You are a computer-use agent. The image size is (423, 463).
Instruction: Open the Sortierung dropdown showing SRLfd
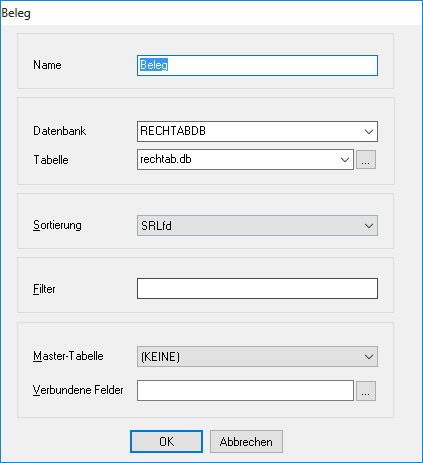point(257,226)
